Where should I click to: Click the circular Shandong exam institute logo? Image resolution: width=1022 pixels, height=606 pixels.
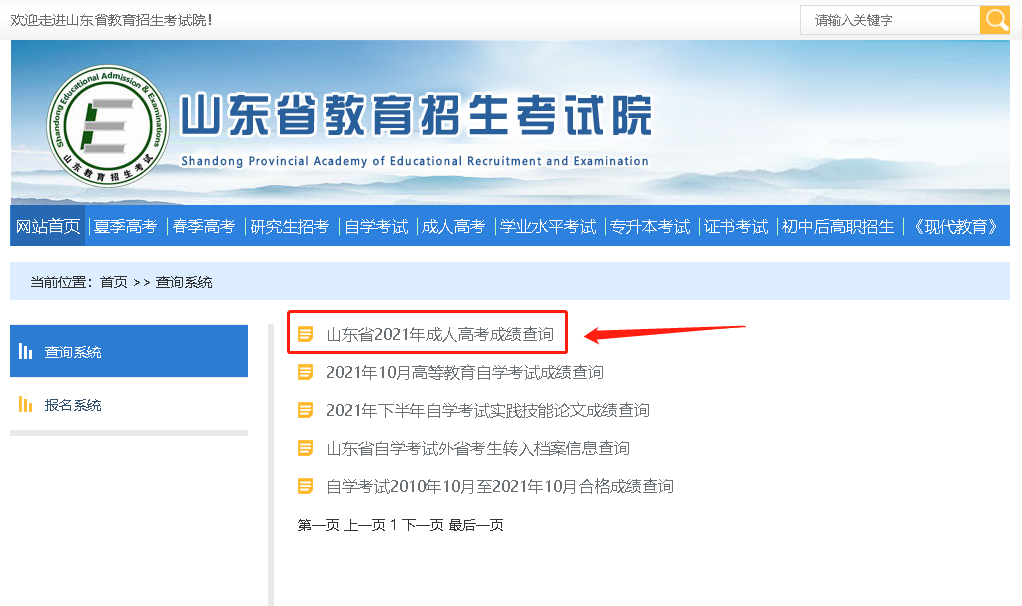[x=108, y=125]
